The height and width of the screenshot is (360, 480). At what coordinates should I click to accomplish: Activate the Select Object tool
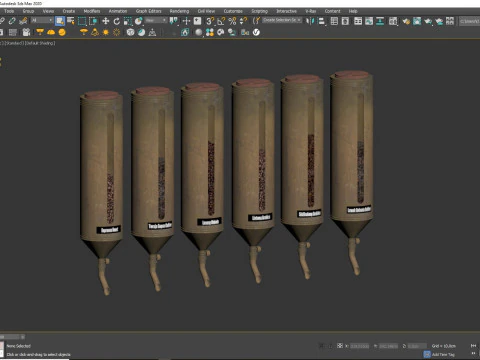pyautogui.click(x=60, y=21)
